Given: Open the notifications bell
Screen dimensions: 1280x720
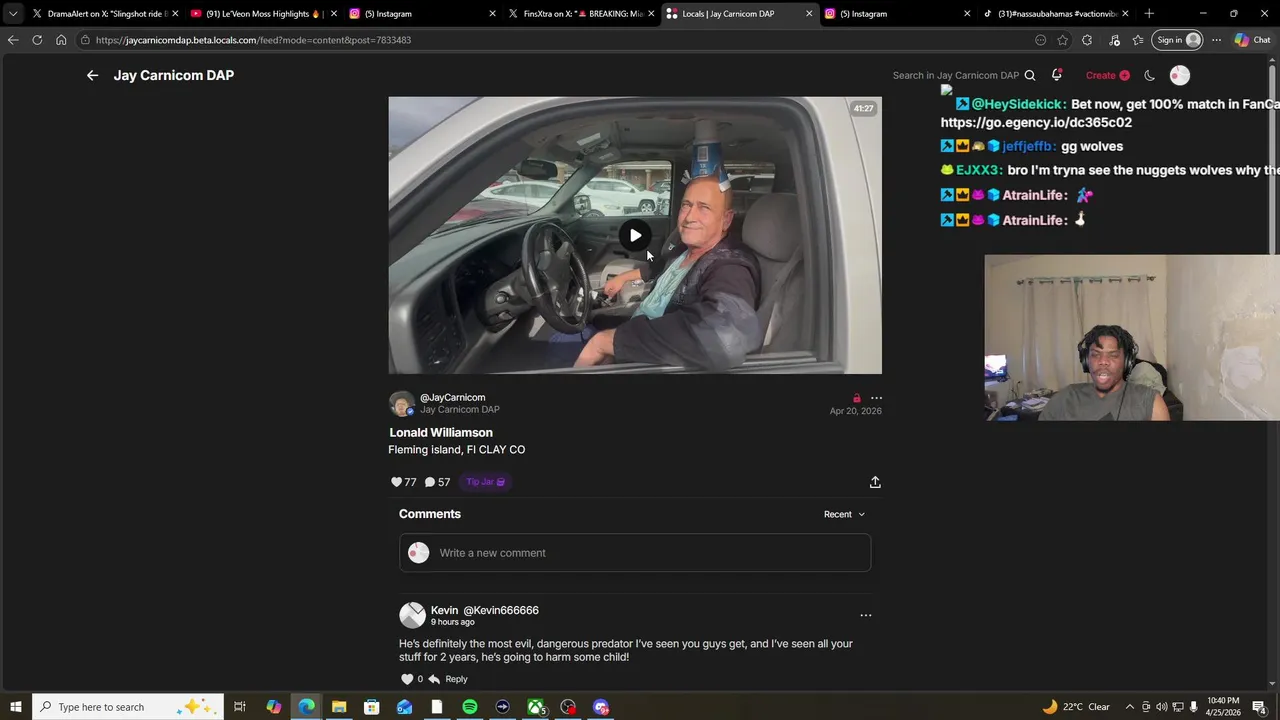Looking at the screenshot, I should tap(1057, 75).
